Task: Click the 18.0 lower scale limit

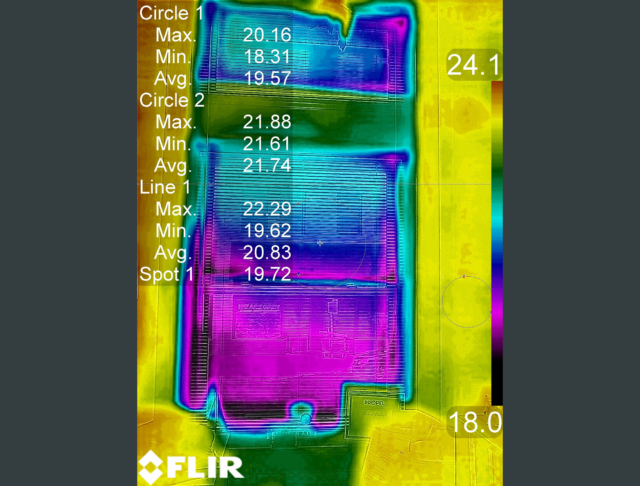Action: click(x=475, y=422)
